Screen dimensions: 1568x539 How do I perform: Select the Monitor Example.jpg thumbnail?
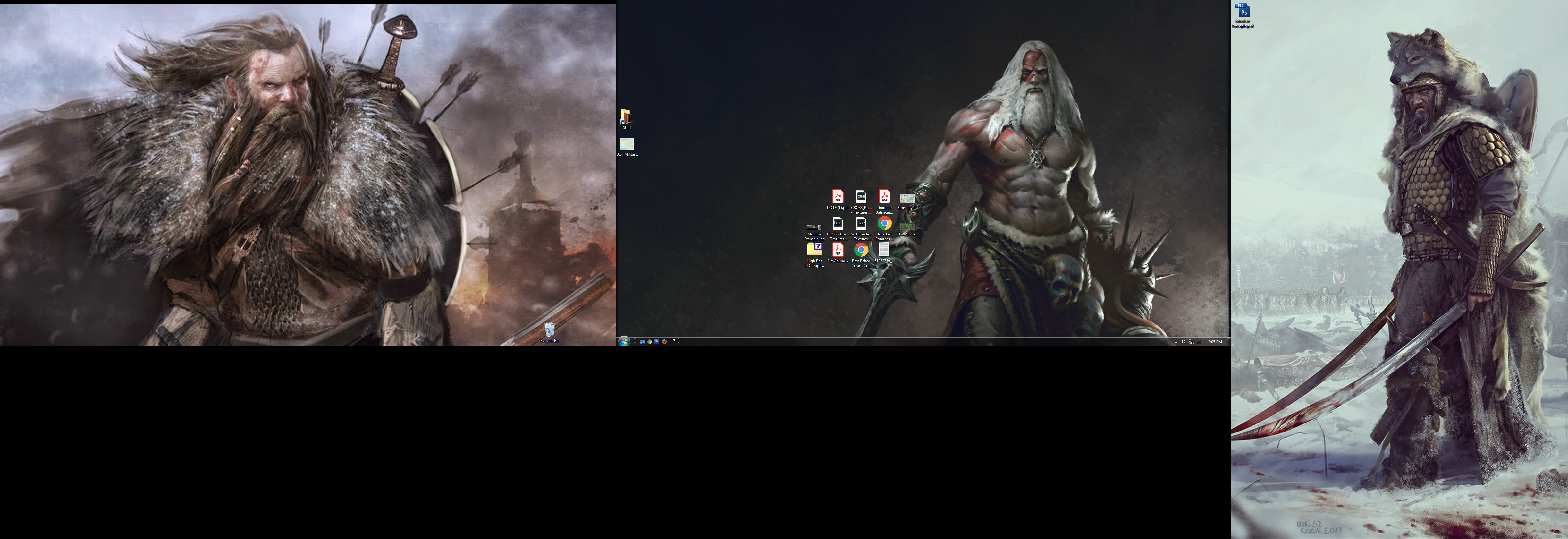[814, 227]
